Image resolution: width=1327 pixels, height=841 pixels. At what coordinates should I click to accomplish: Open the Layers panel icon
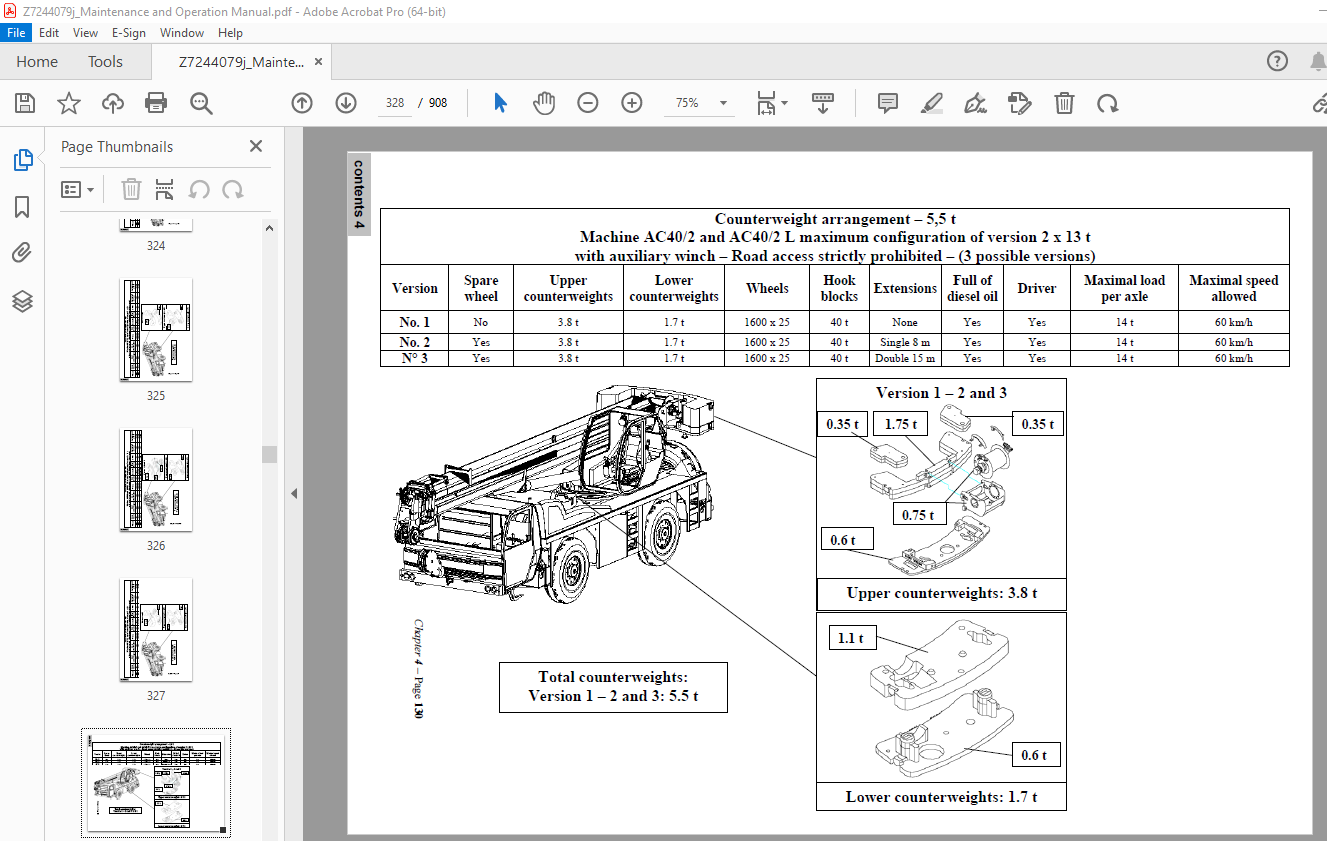coord(22,301)
